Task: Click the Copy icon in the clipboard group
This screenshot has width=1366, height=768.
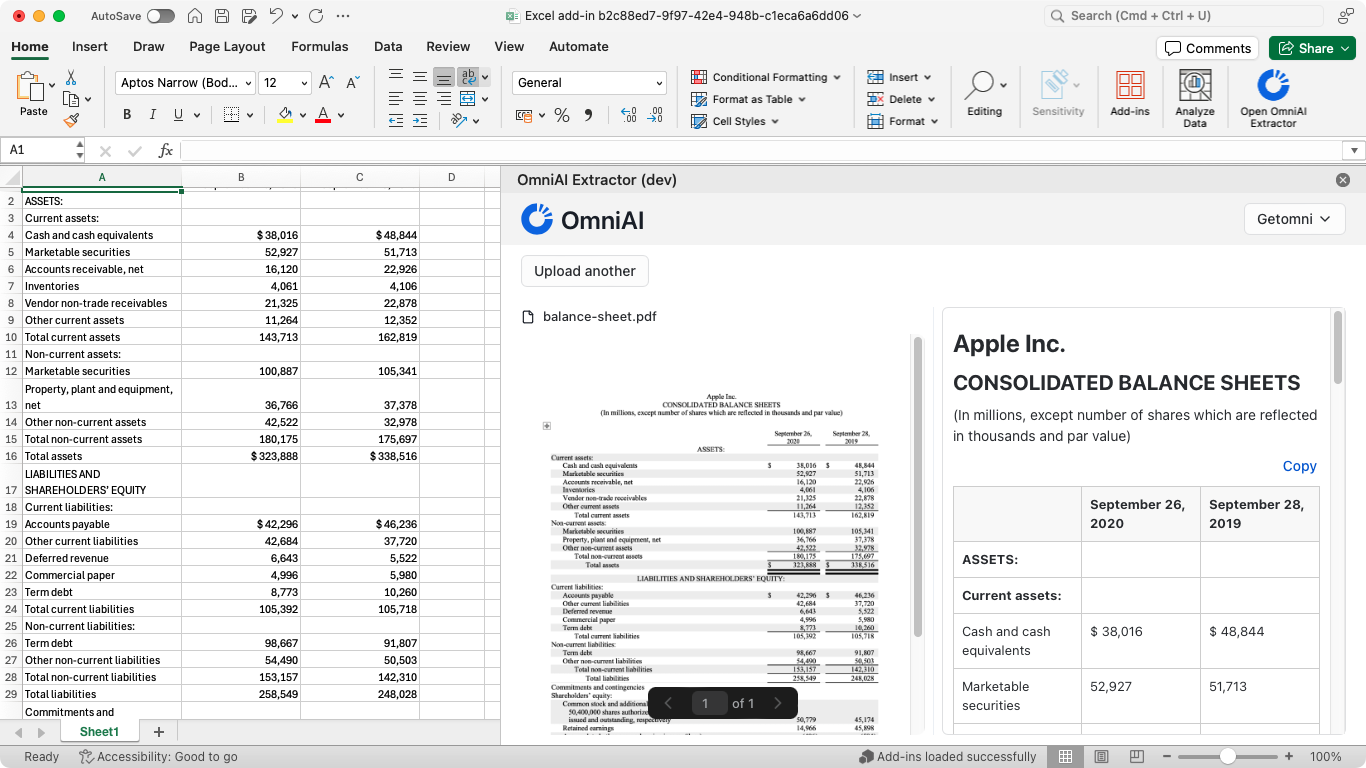Action: [x=71, y=99]
